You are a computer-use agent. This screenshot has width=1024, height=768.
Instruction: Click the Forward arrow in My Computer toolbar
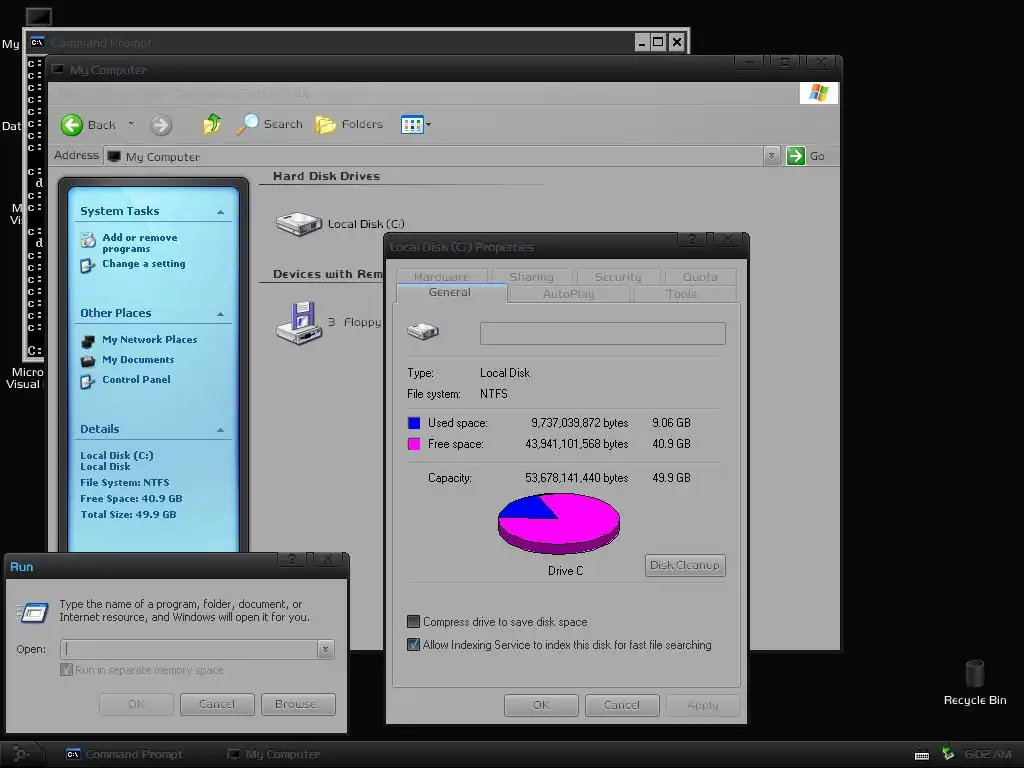(161, 125)
